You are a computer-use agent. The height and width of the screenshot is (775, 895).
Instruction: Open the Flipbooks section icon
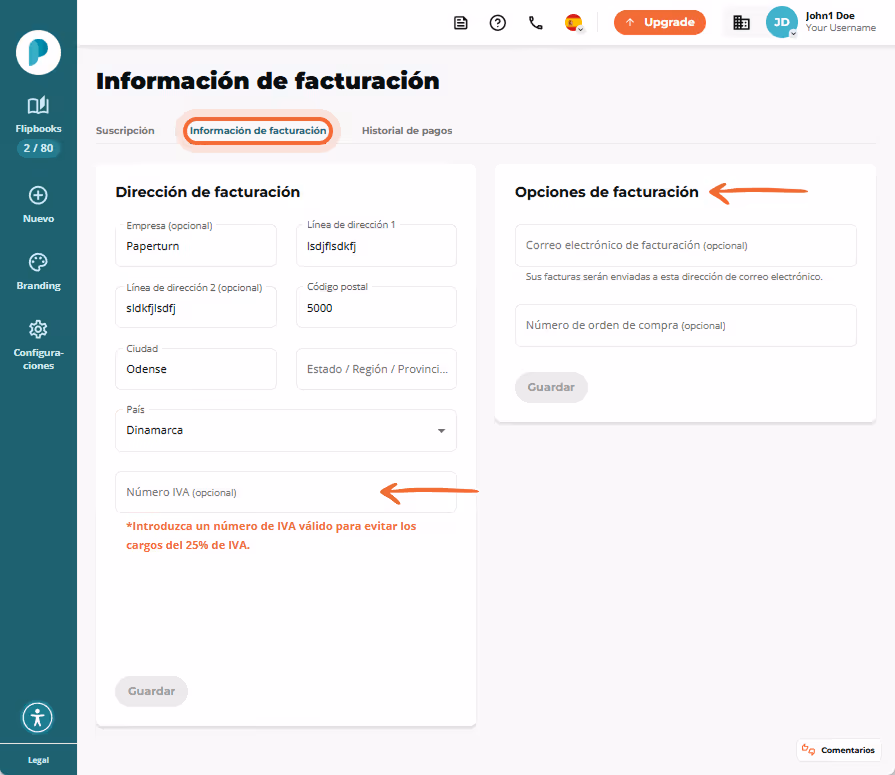coord(38,106)
